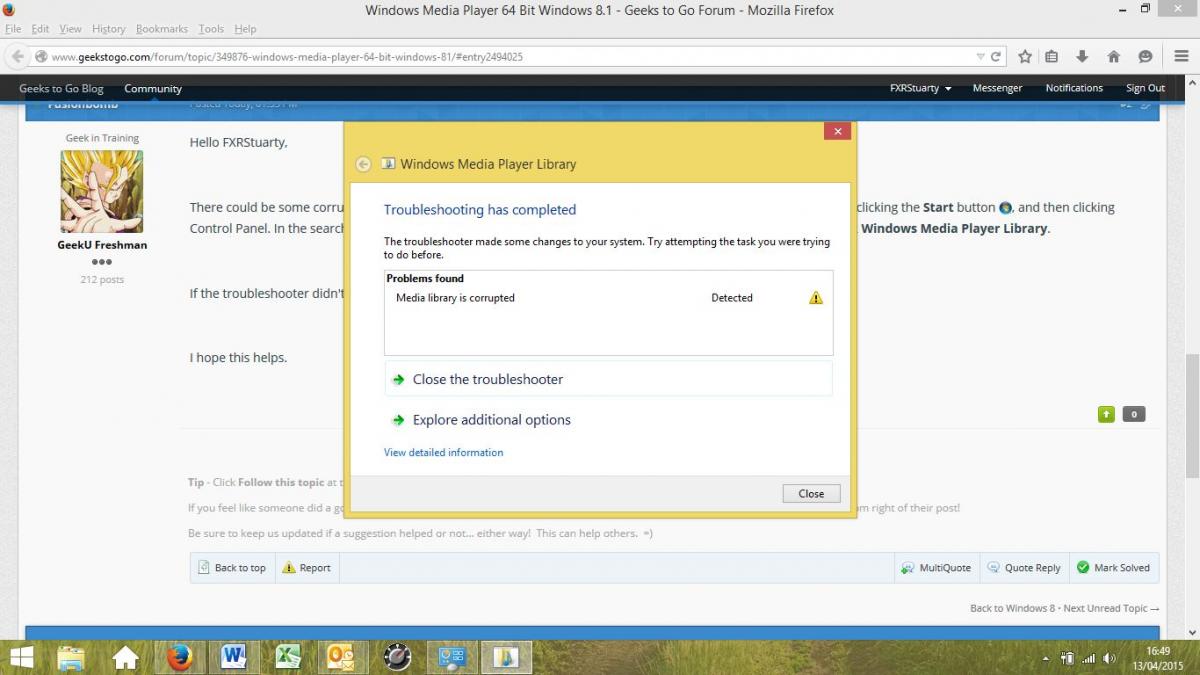1200x675 pixels.
Task: Open the address bar history dropdown arrow
Action: pyautogui.click(x=981, y=57)
